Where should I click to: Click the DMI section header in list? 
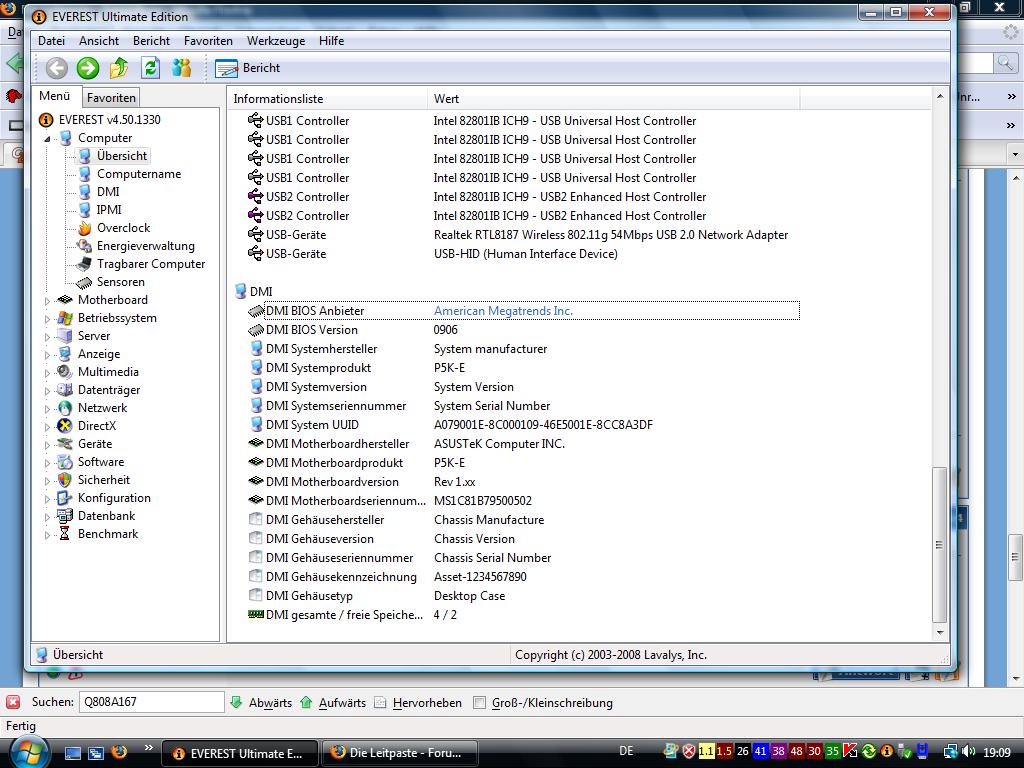(x=254, y=291)
